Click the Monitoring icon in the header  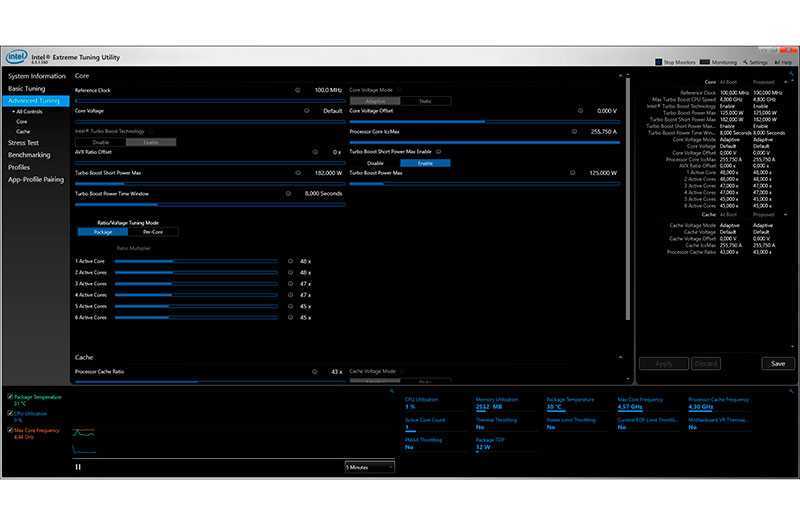point(705,62)
